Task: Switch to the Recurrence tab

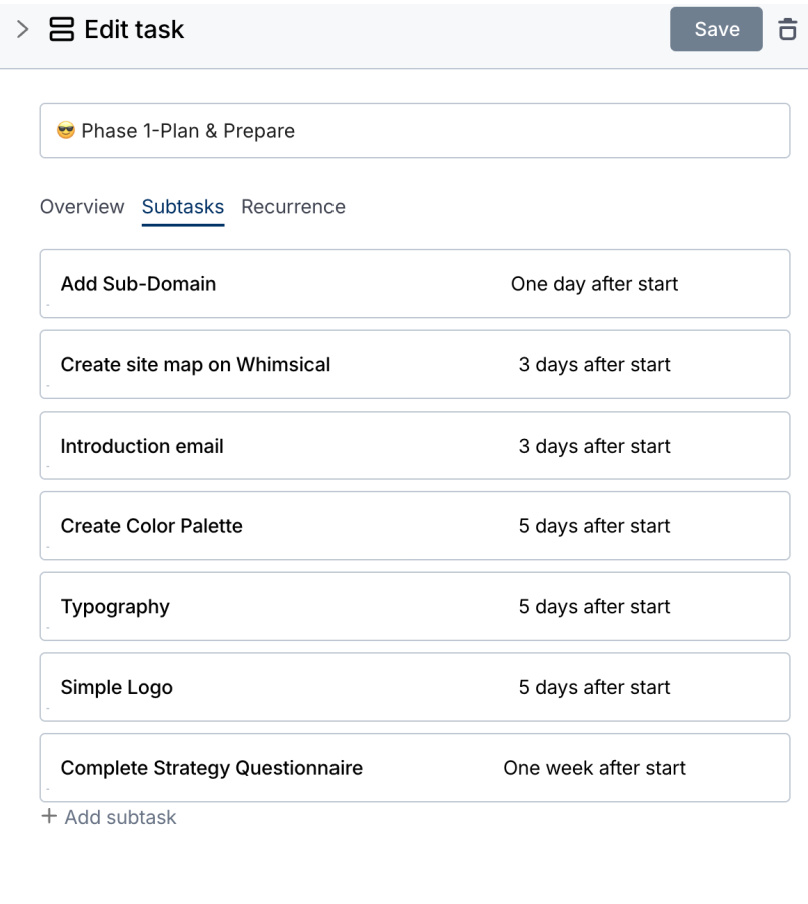Action: [x=293, y=207]
